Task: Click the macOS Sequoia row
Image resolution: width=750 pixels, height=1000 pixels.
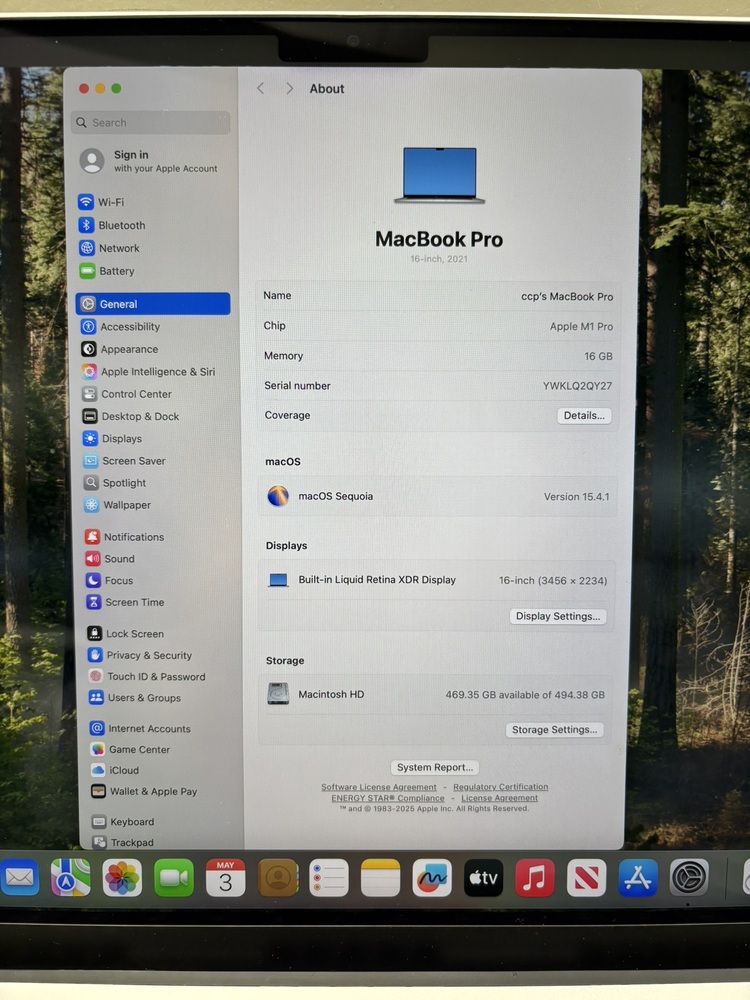Action: [438, 496]
